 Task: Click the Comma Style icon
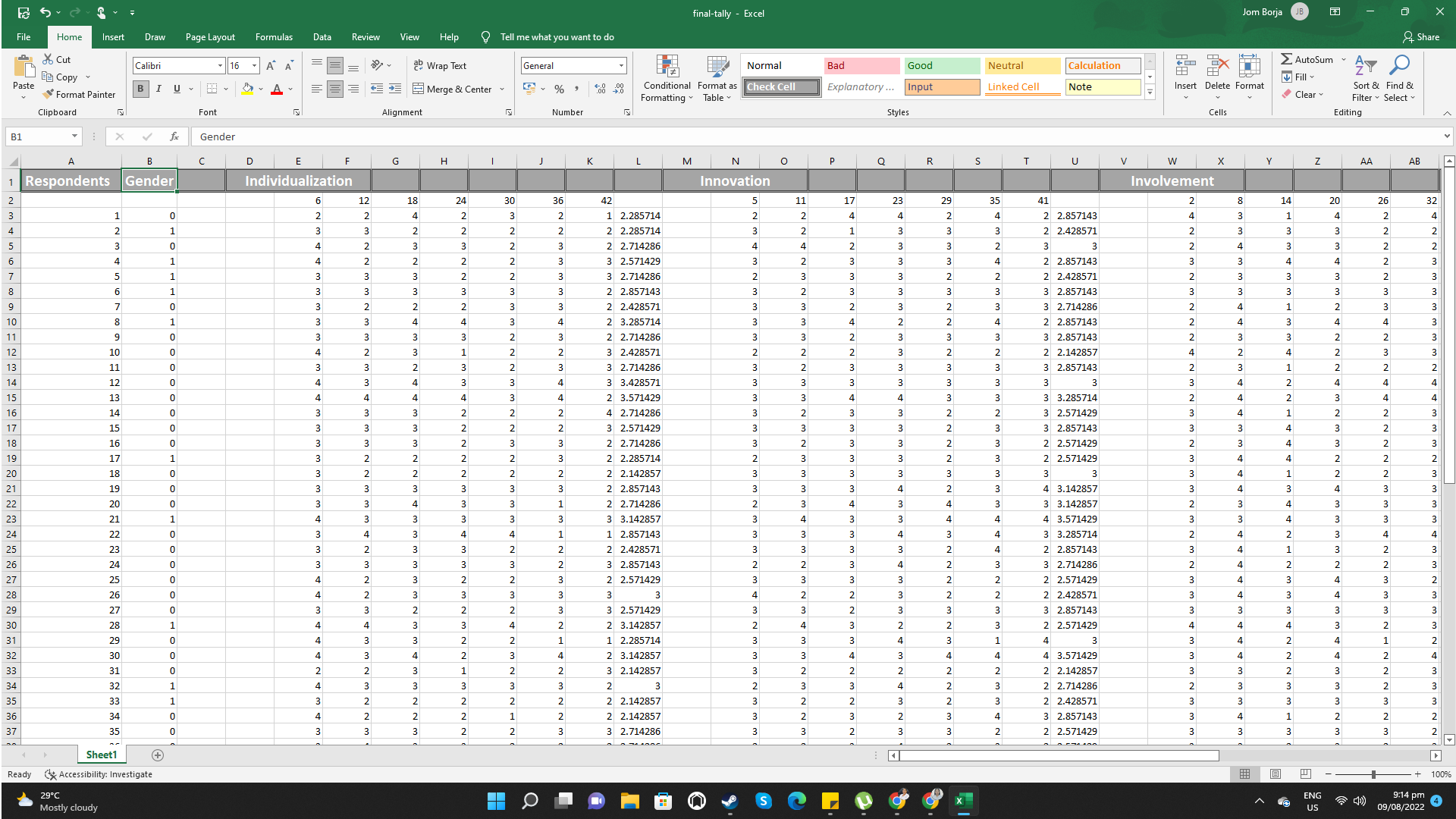pos(577,89)
